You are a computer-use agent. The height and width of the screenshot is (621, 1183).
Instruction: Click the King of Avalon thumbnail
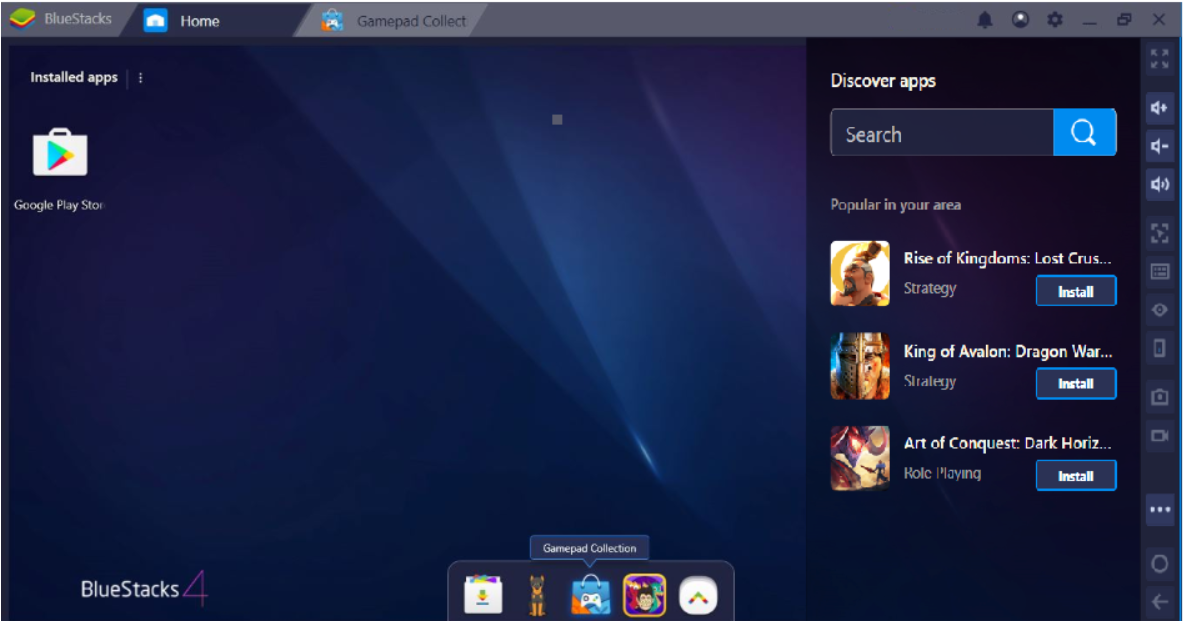pos(860,366)
